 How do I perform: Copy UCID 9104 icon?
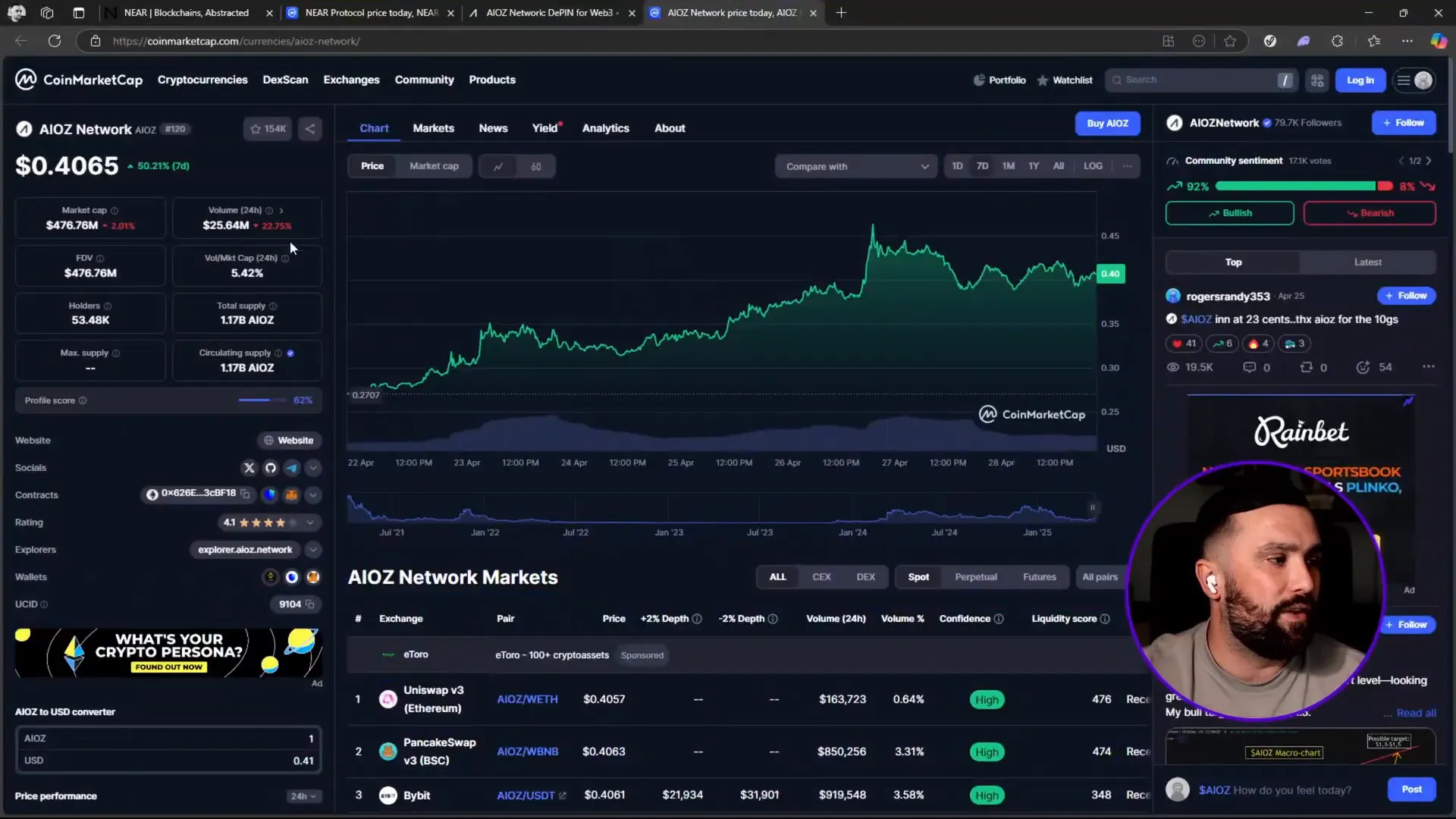[309, 604]
